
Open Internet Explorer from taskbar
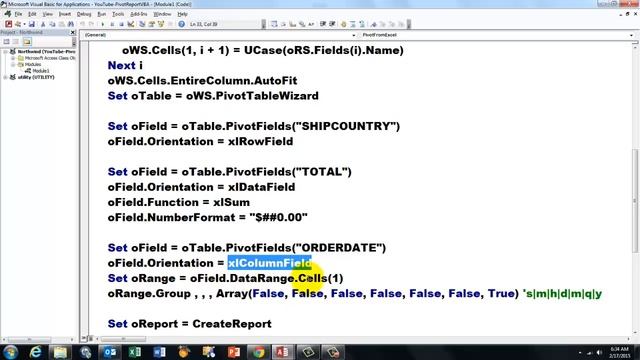pos(36,352)
